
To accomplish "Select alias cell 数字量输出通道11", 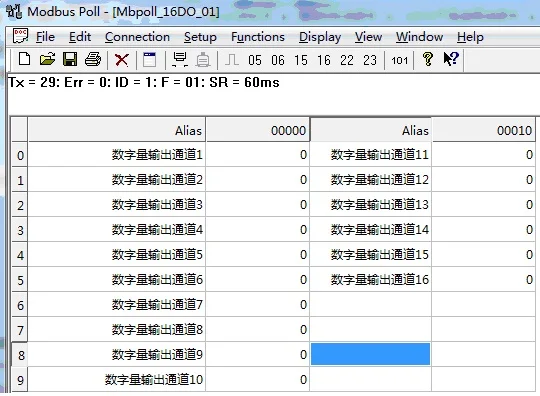I will (x=371, y=155).
